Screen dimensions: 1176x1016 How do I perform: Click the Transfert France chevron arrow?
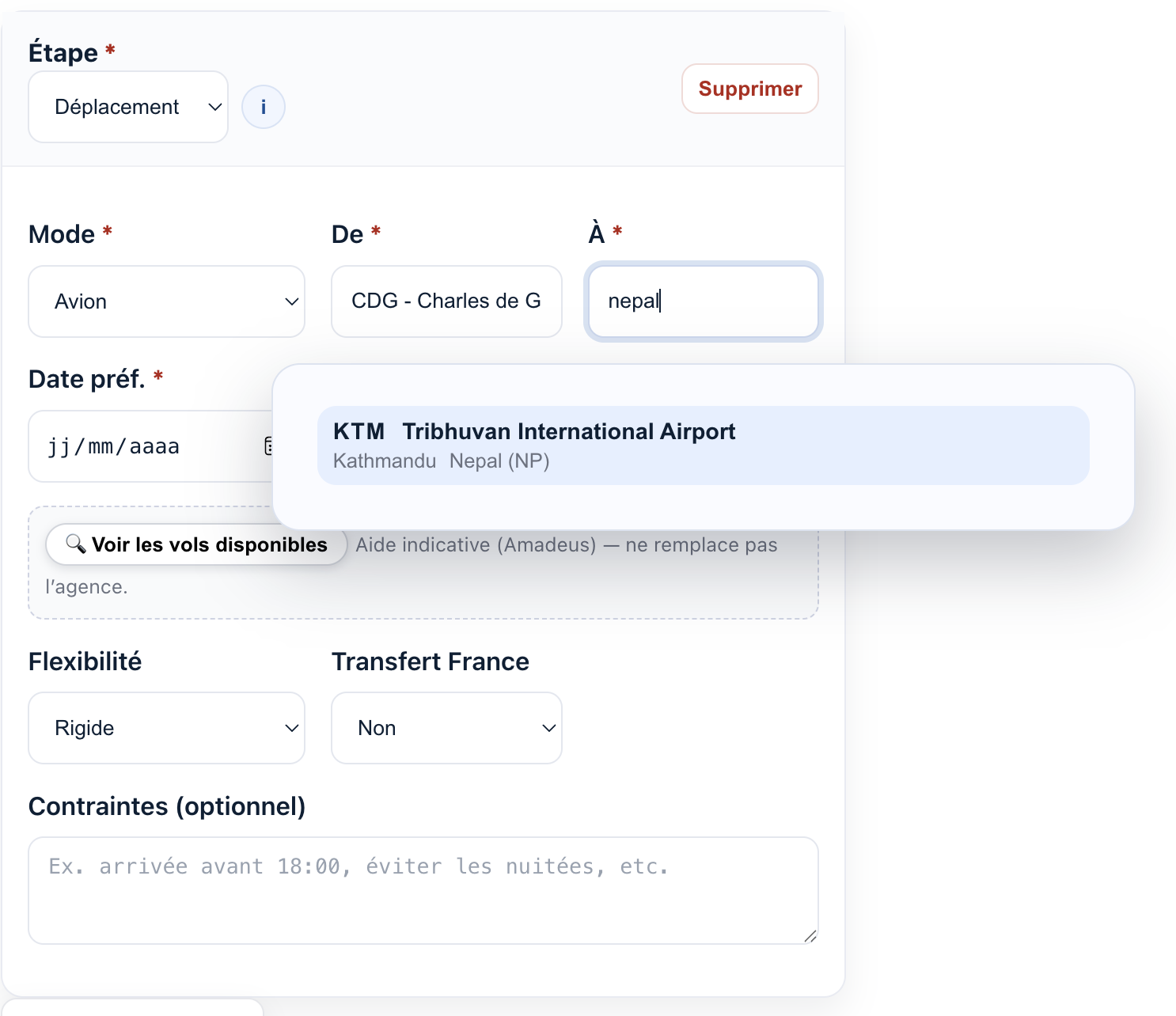[548, 728]
